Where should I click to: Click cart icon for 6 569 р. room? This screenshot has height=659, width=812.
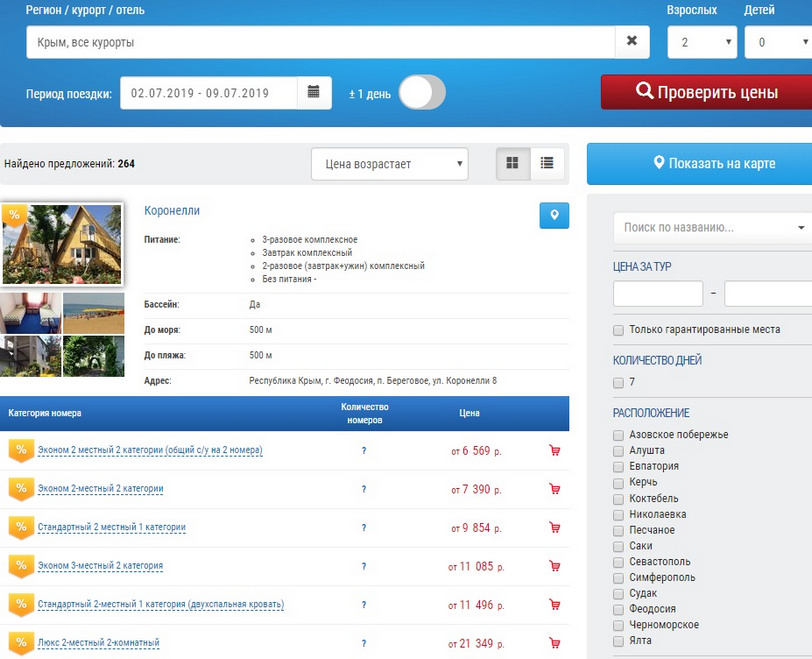[x=555, y=451]
